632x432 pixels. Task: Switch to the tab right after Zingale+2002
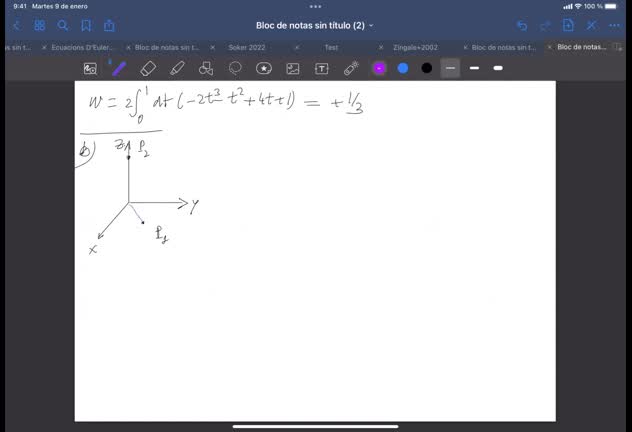coord(504,48)
